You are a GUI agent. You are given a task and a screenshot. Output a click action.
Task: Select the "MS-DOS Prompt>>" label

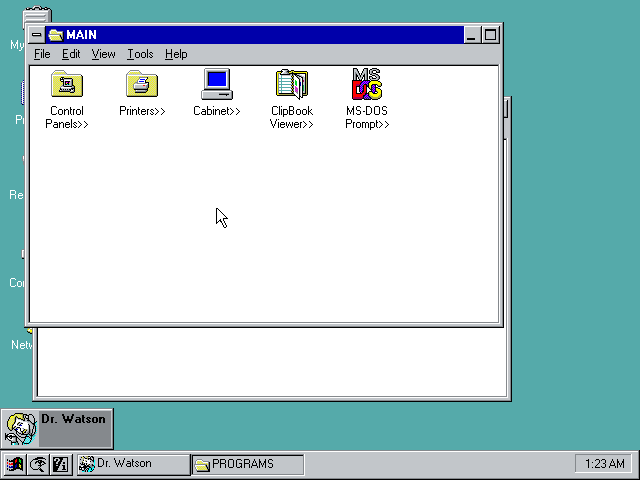367,118
